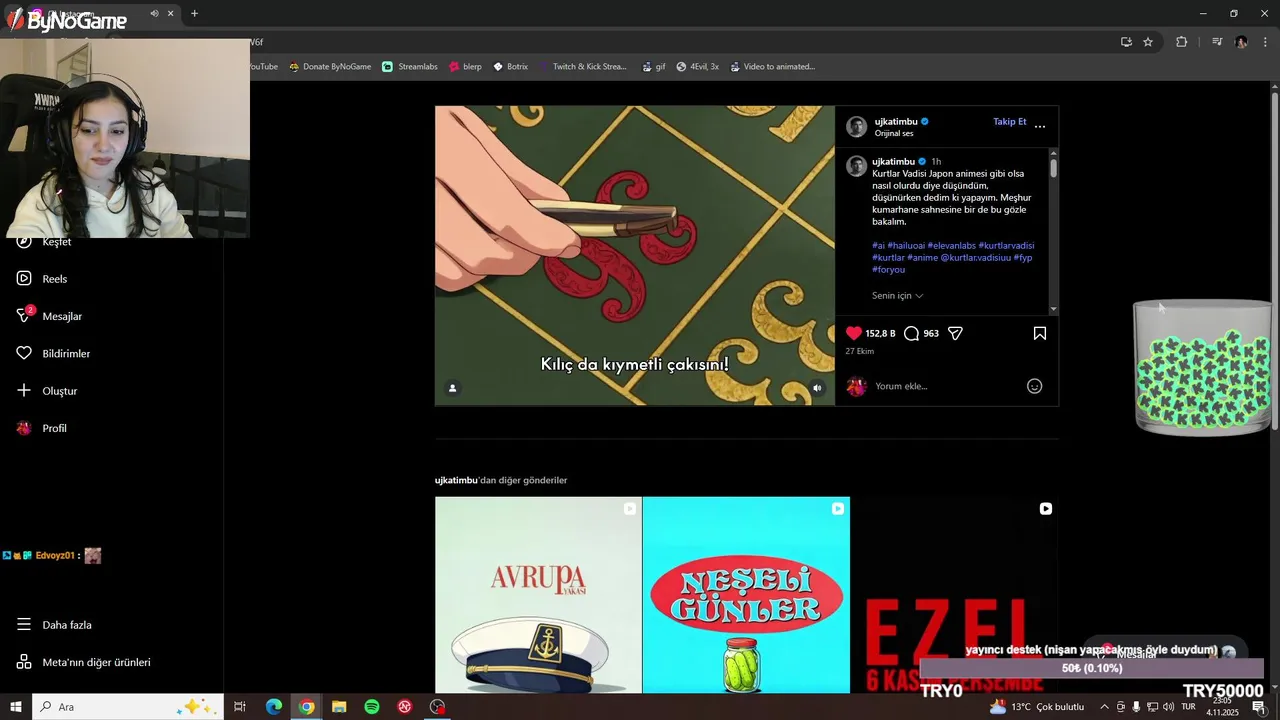Open the @kurtlar.vadisiuu mention link
Image resolution: width=1280 pixels, height=720 pixels.
pos(975,257)
